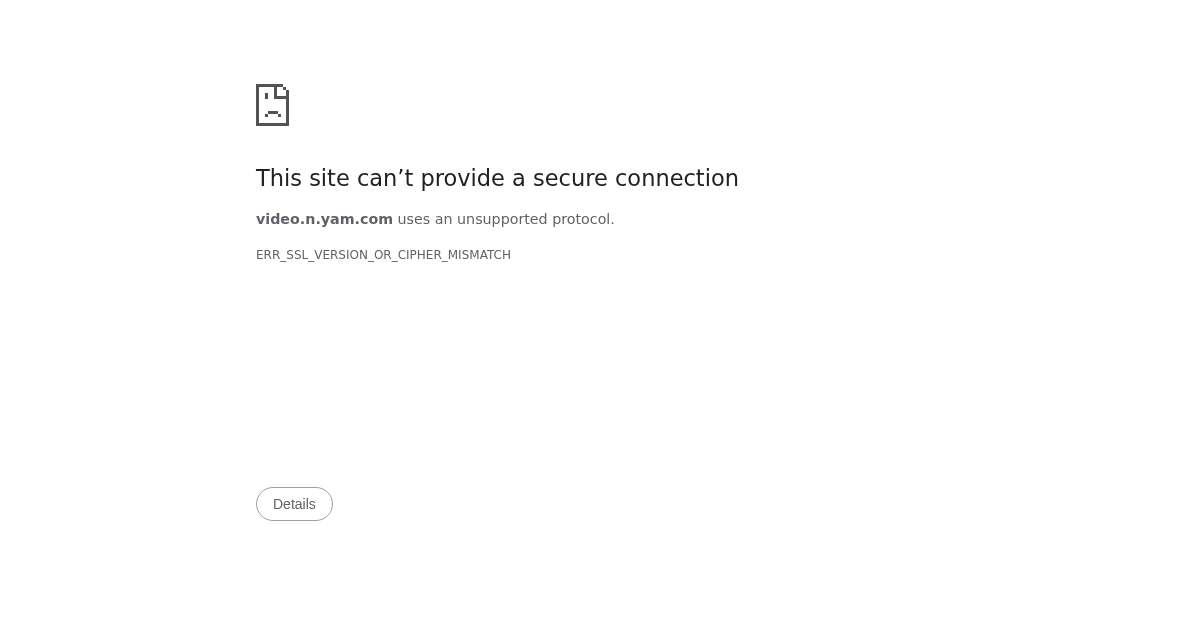Click the word "can't" in the heading
The height and width of the screenshot is (630, 1200).
385,178
